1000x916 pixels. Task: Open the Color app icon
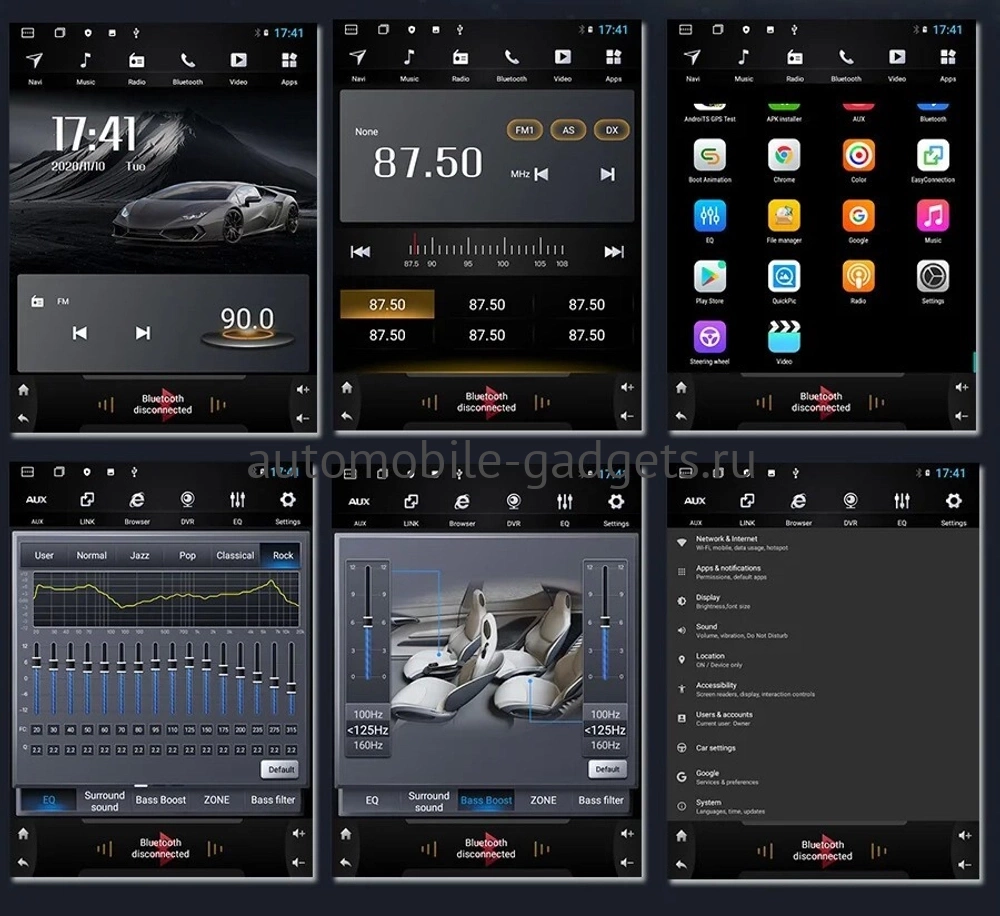pyautogui.click(x=858, y=156)
